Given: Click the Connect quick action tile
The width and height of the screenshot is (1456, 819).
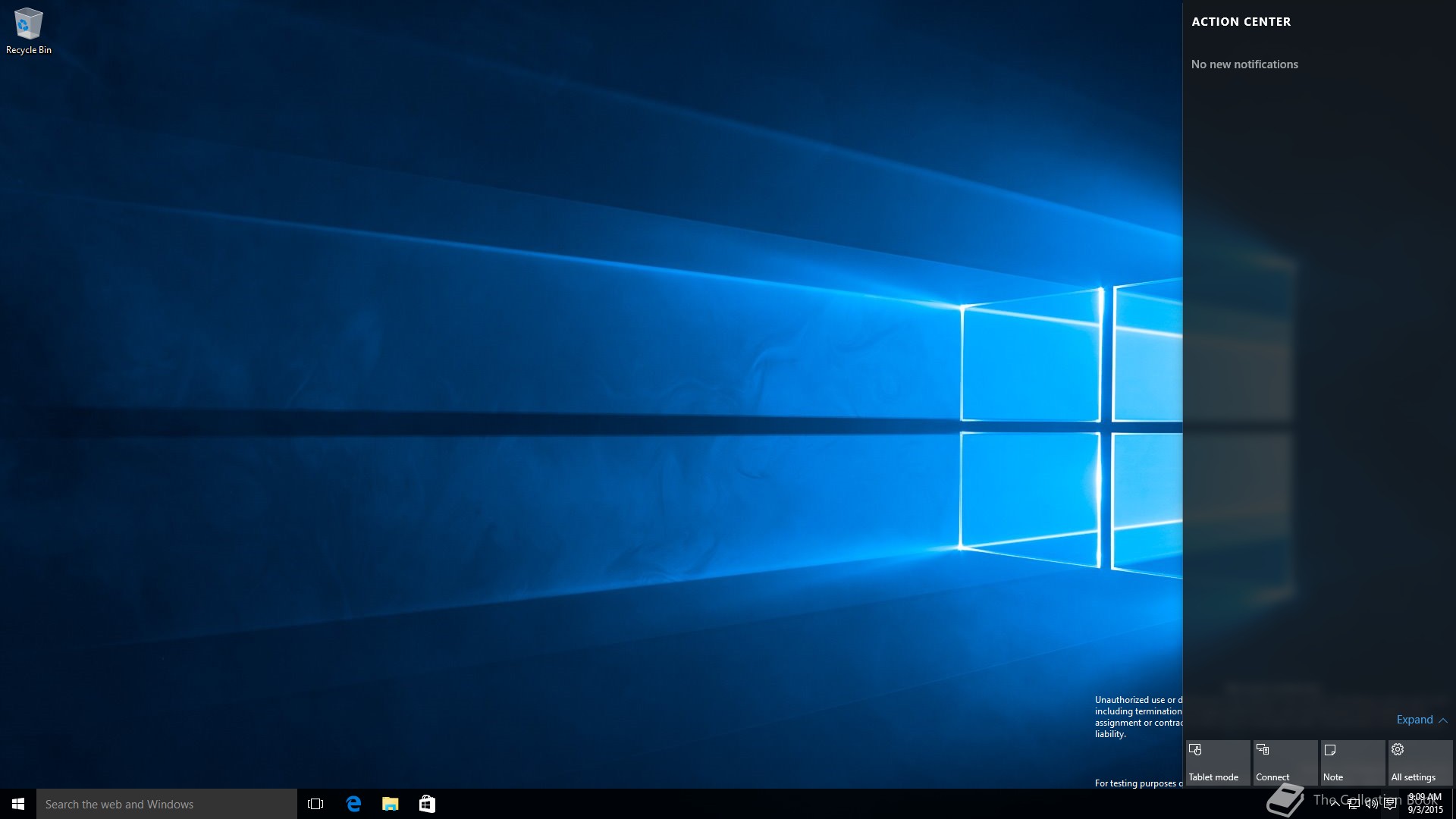Looking at the screenshot, I should pyautogui.click(x=1285, y=763).
